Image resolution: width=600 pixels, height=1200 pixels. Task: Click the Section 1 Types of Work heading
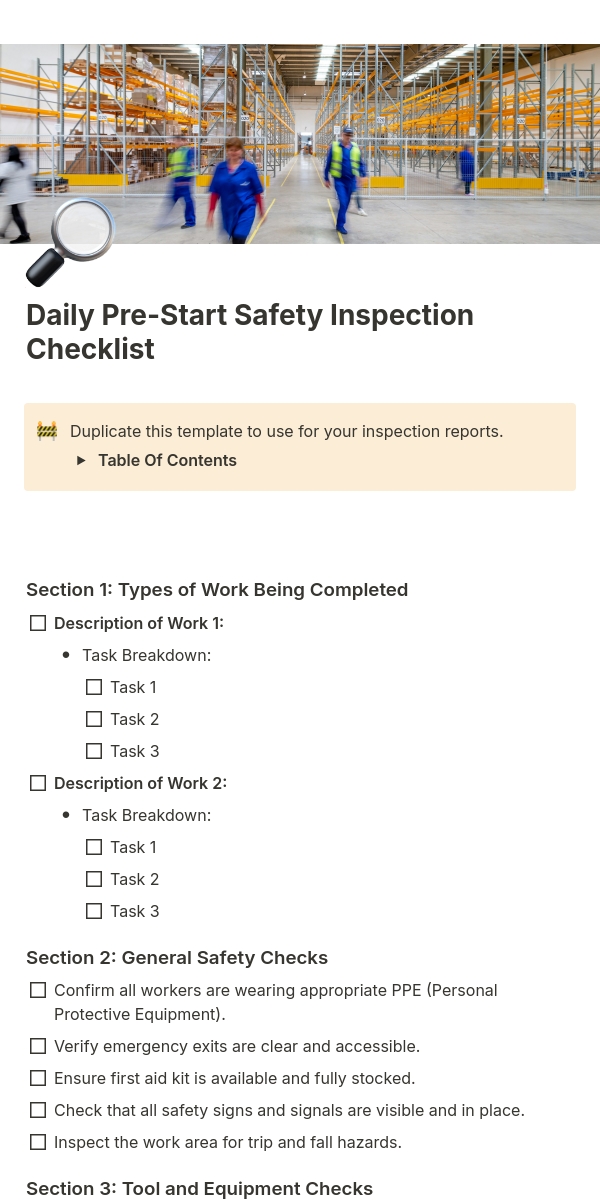[217, 590]
